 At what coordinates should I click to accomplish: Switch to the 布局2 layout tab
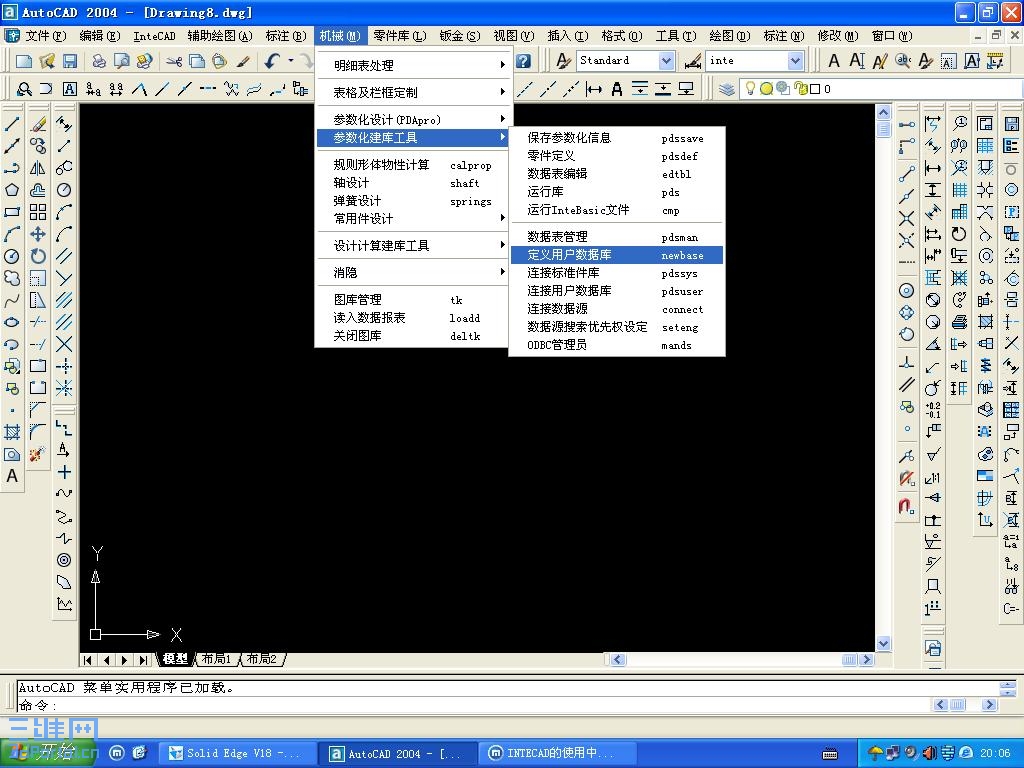[x=261, y=659]
